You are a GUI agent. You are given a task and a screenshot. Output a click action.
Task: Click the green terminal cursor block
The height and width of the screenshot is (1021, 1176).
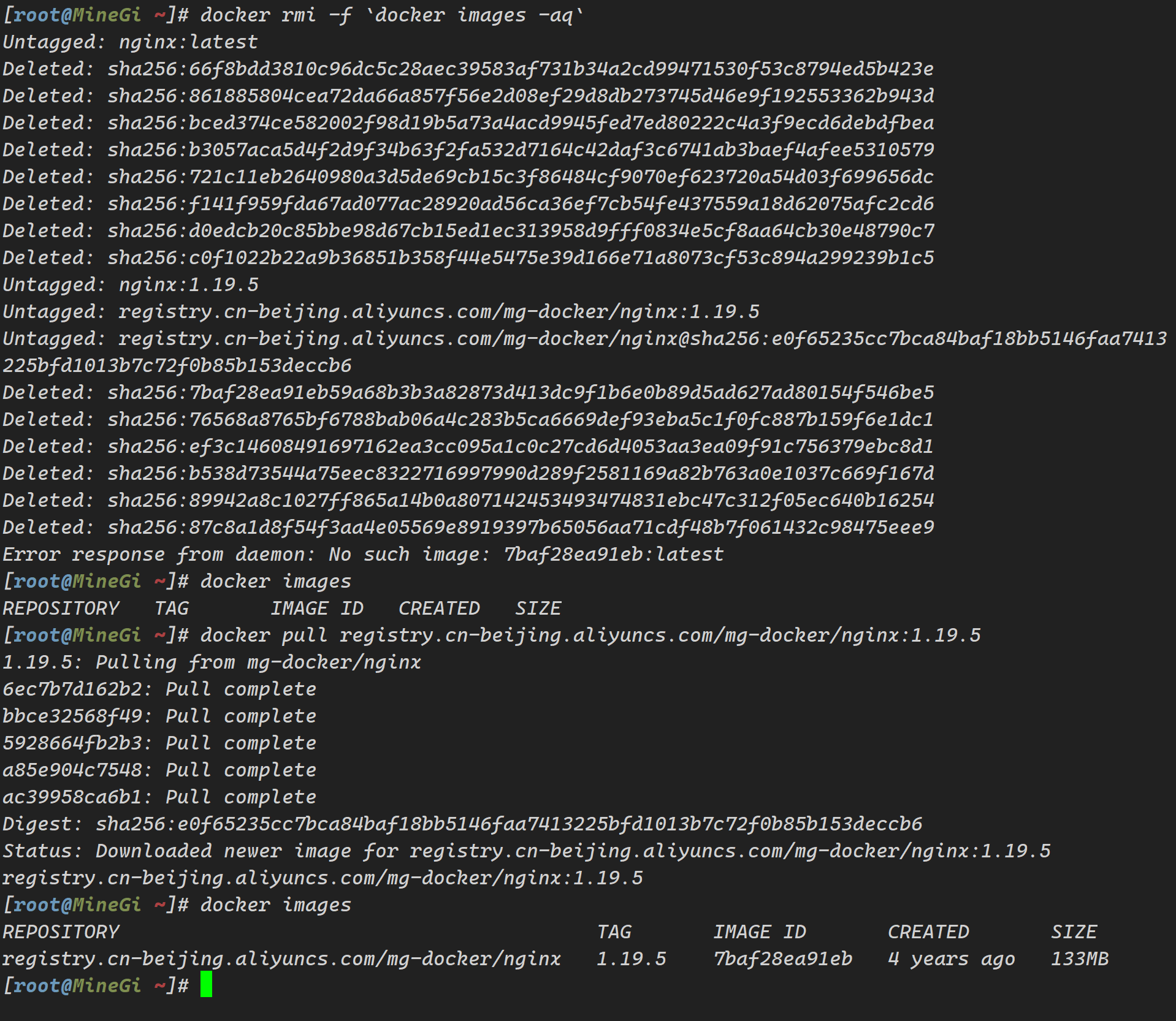[206, 984]
